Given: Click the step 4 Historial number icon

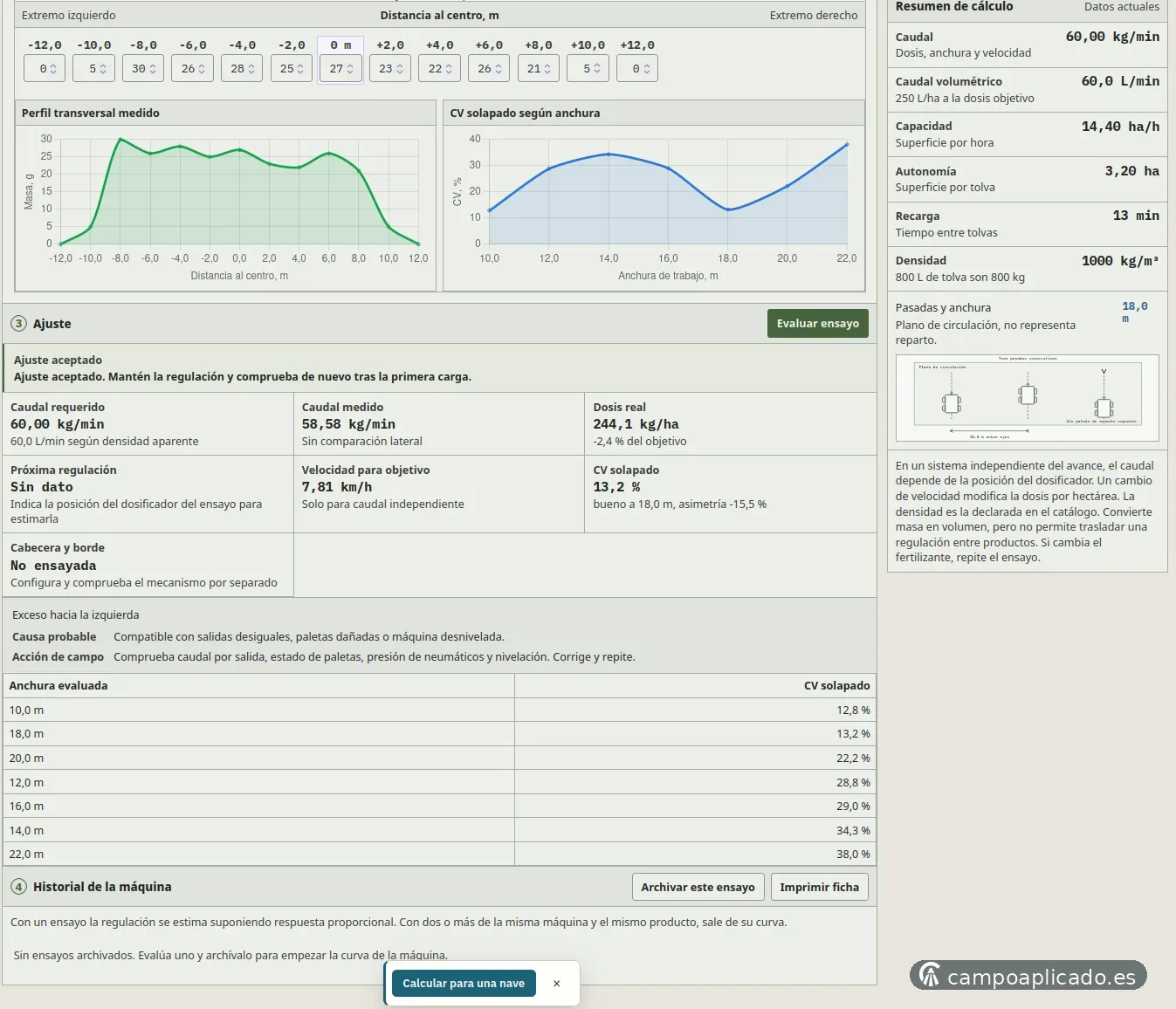Looking at the screenshot, I should click(x=18, y=887).
